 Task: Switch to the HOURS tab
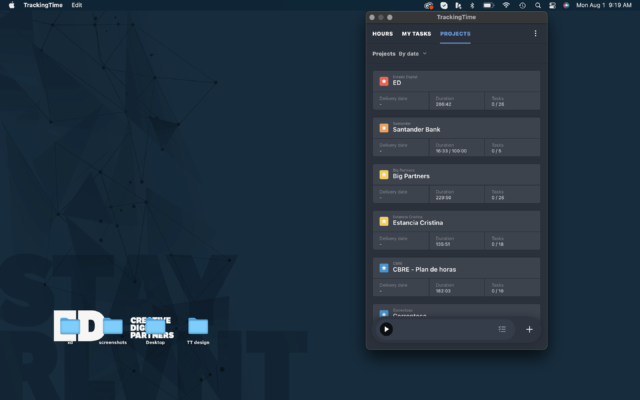tap(382, 34)
